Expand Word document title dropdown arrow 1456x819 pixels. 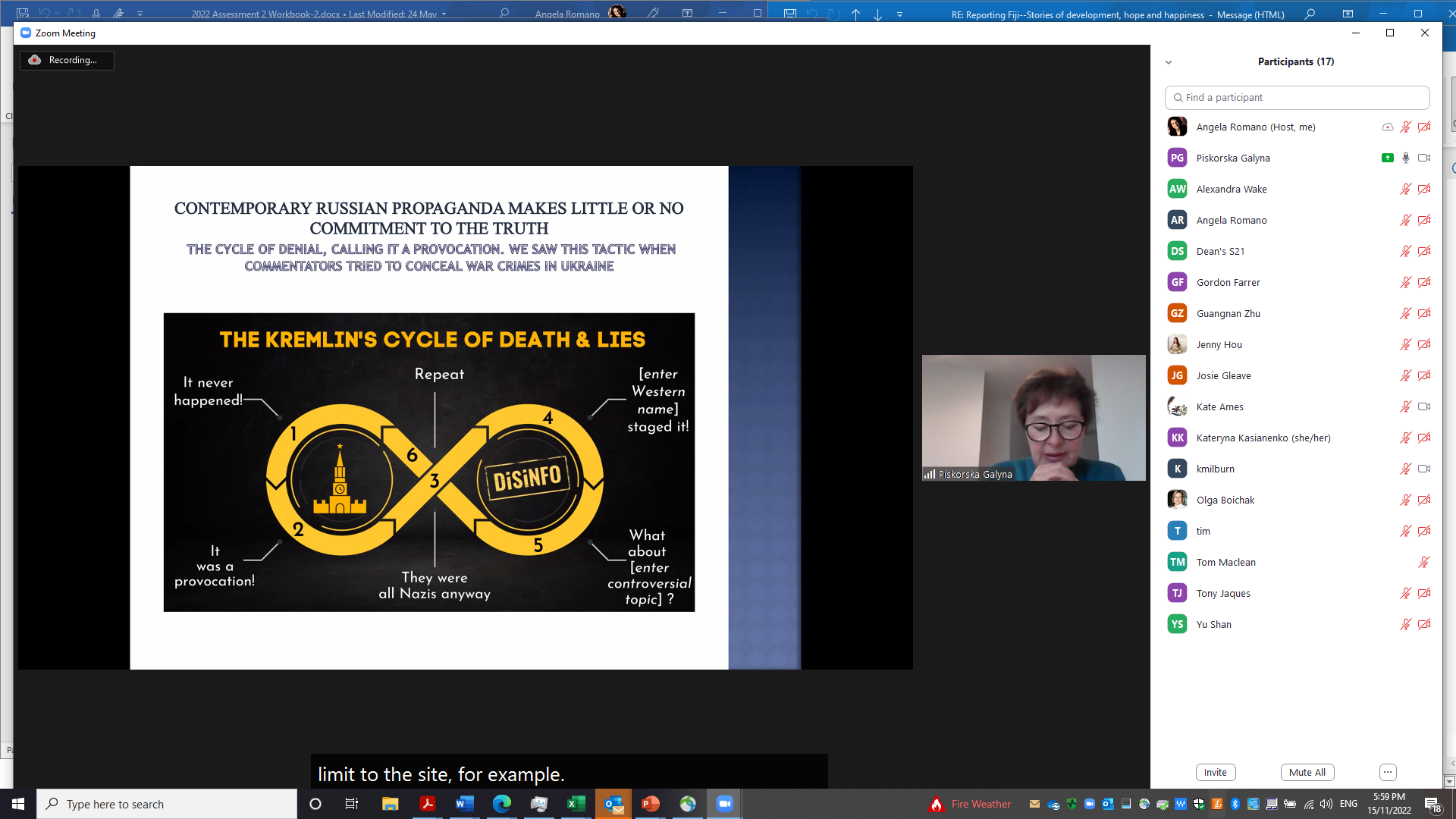pyautogui.click(x=444, y=14)
